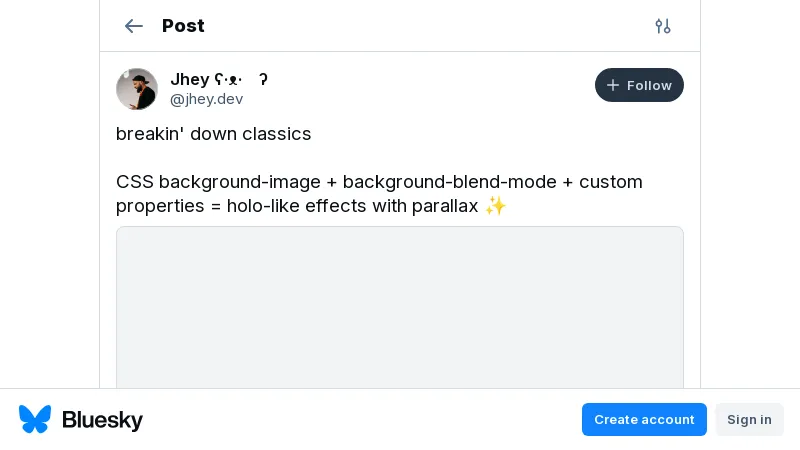Click the back arrow icon

coord(133,26)
